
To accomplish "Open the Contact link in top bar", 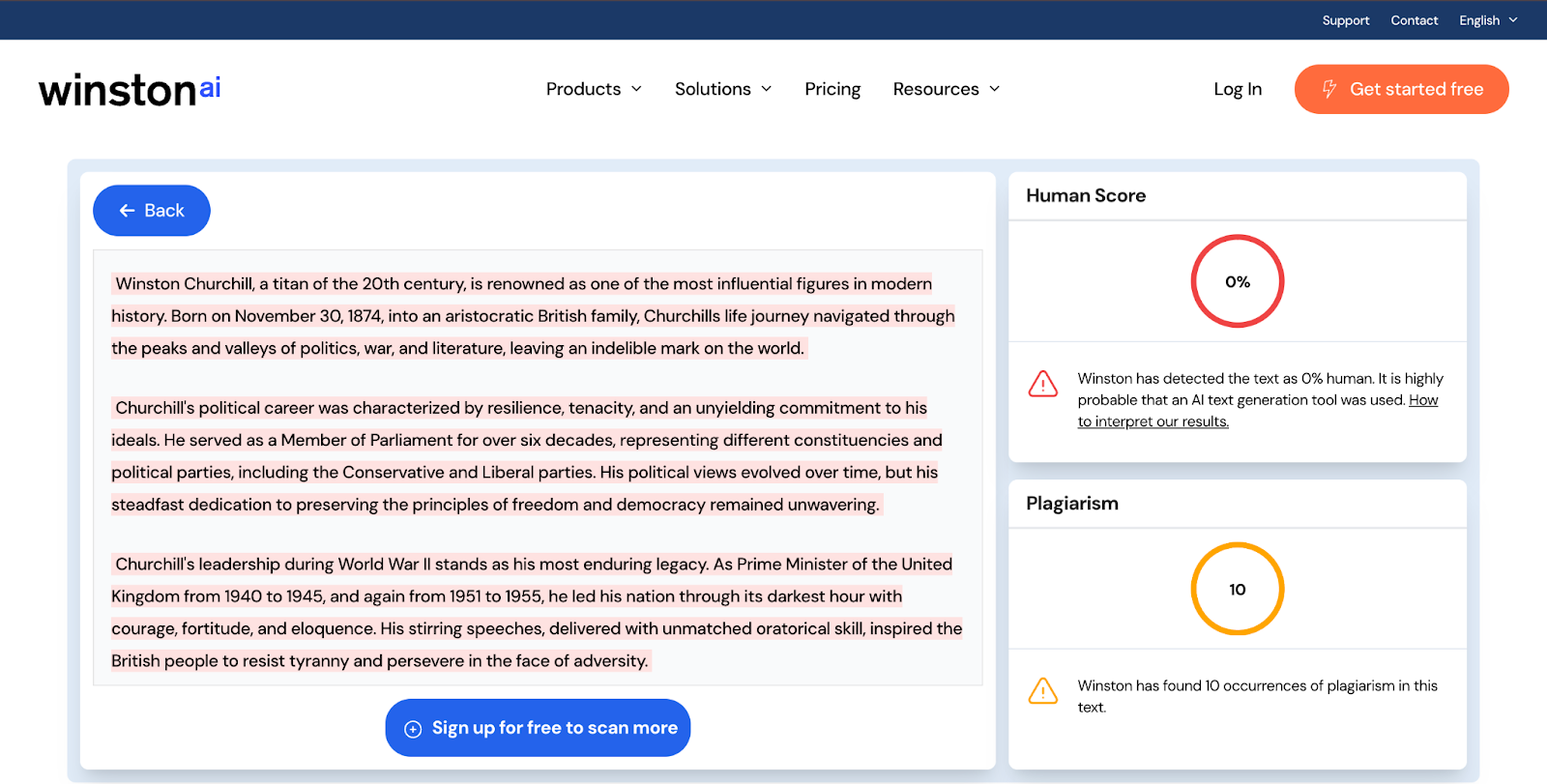I will click(1415, 20).
